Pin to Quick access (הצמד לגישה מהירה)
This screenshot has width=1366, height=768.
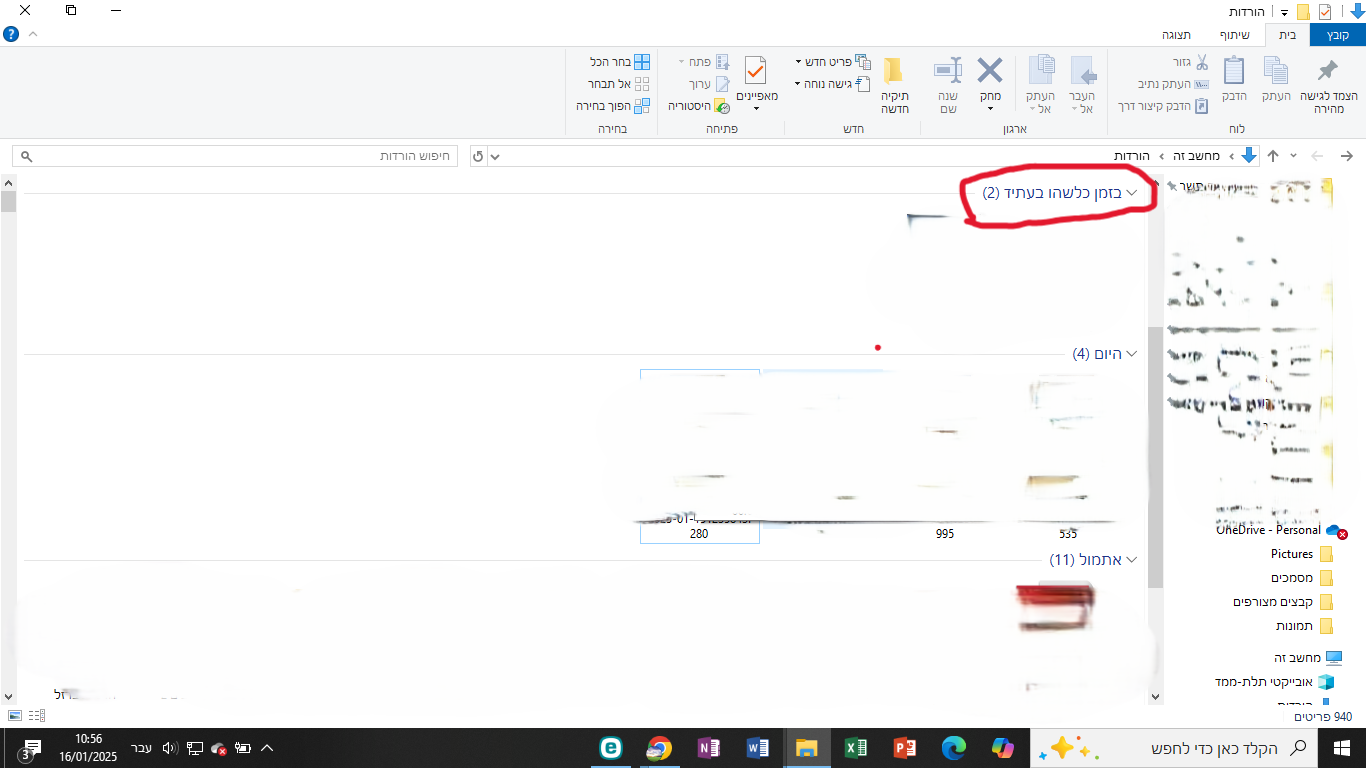coord(1328,85)
